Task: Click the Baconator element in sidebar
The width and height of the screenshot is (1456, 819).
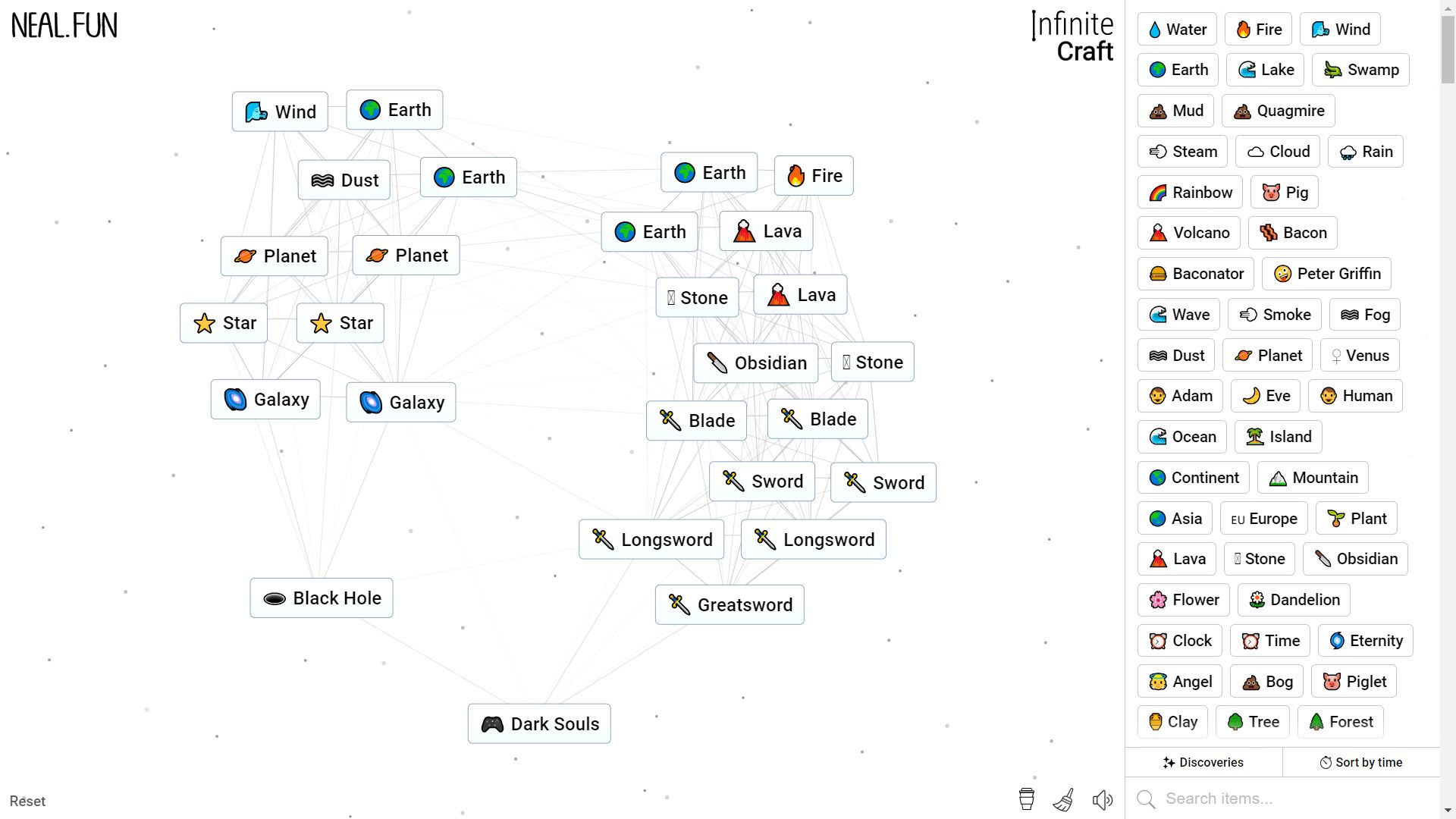Action: [x=1197, y=274]
